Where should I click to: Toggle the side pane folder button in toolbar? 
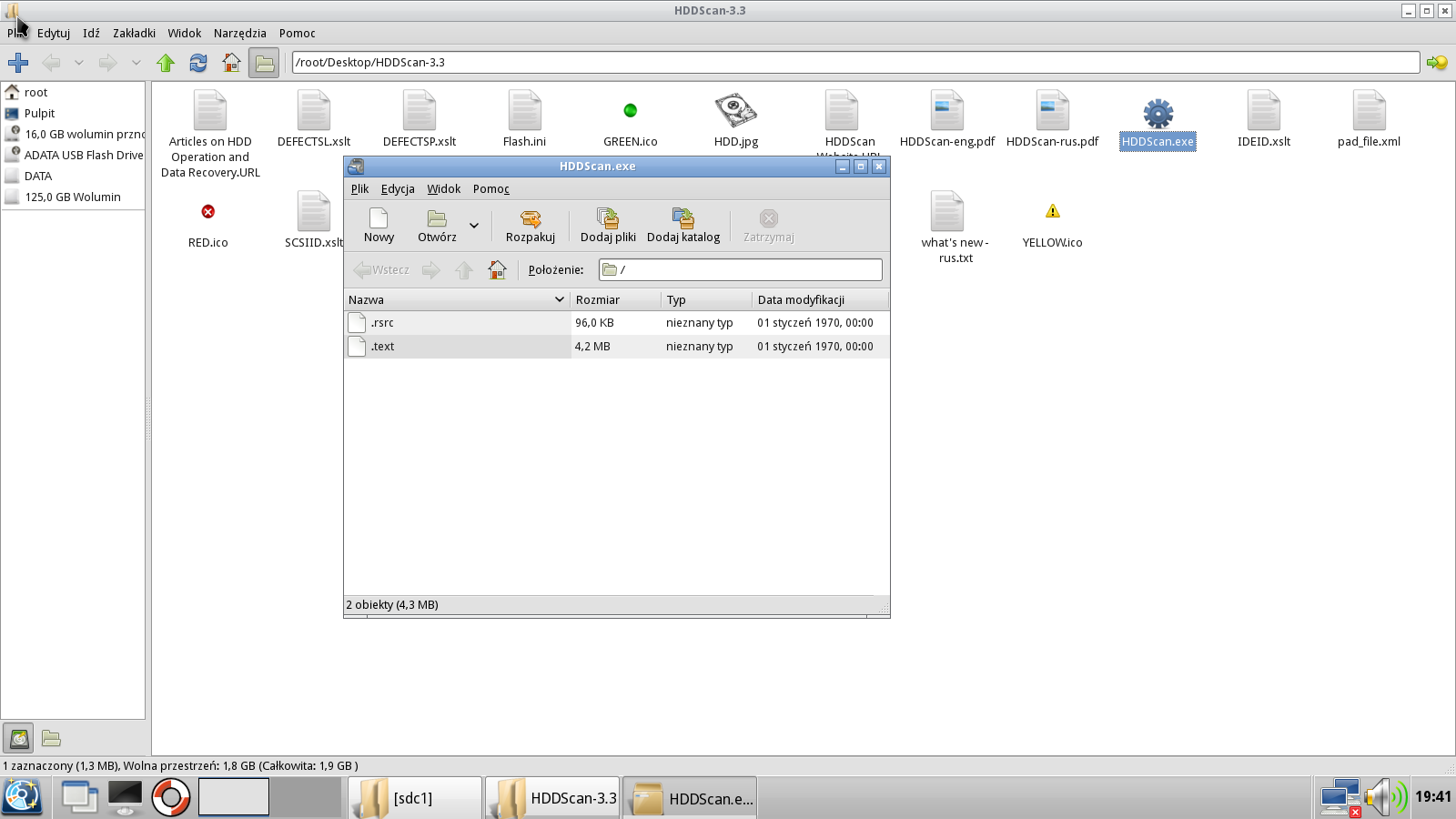click(x=264, y=63)
